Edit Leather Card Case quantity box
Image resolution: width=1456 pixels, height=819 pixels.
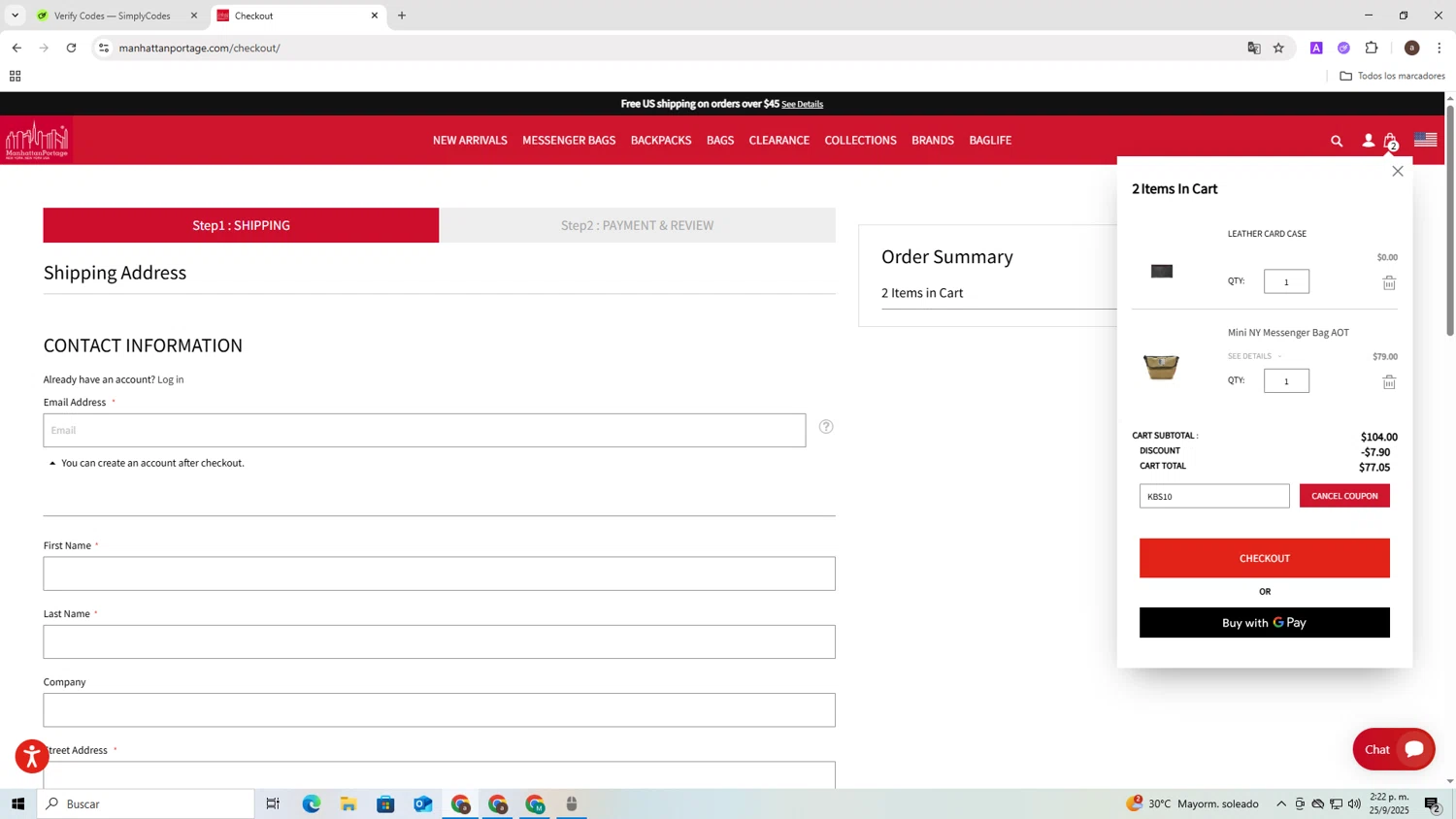click(x=1286, y=281)
